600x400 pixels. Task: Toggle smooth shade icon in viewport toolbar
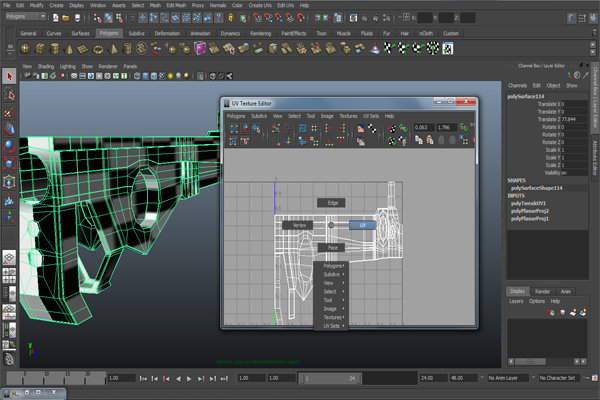(x=145, y=76)
